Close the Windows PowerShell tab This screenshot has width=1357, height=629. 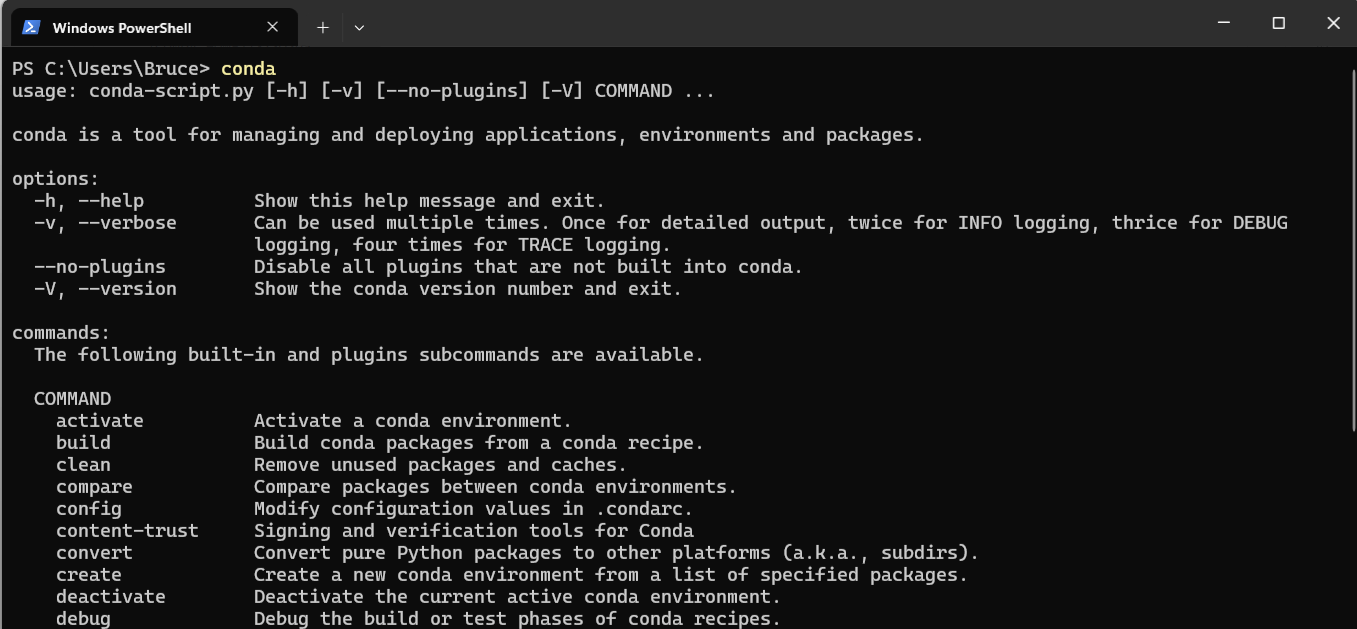273,28
